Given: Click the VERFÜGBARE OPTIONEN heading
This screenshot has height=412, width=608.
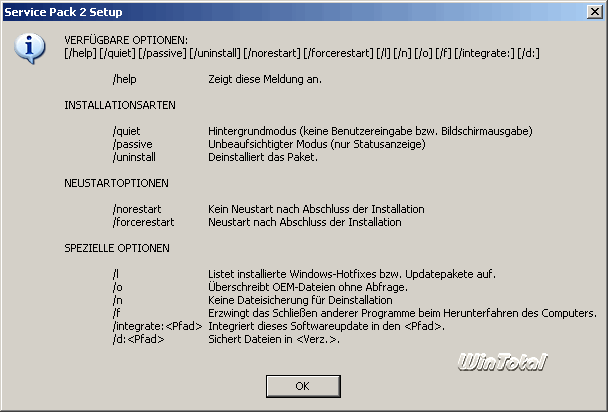Looking at the screenshot, I should [126, 40].
